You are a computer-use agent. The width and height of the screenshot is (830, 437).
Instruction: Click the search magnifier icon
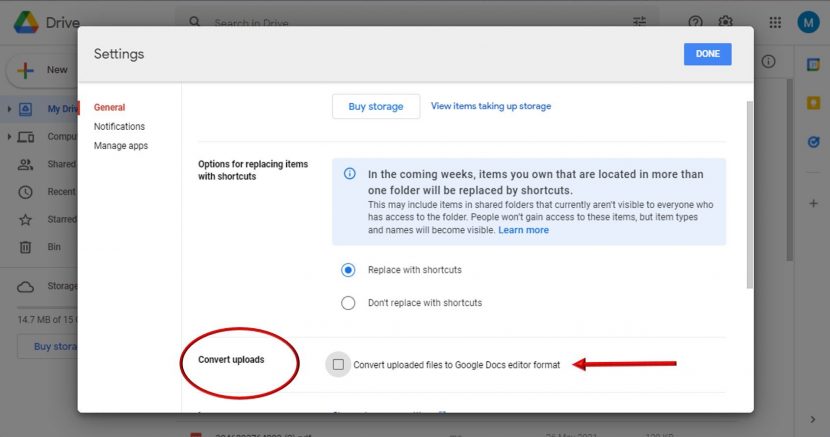(x=195, y=22)
